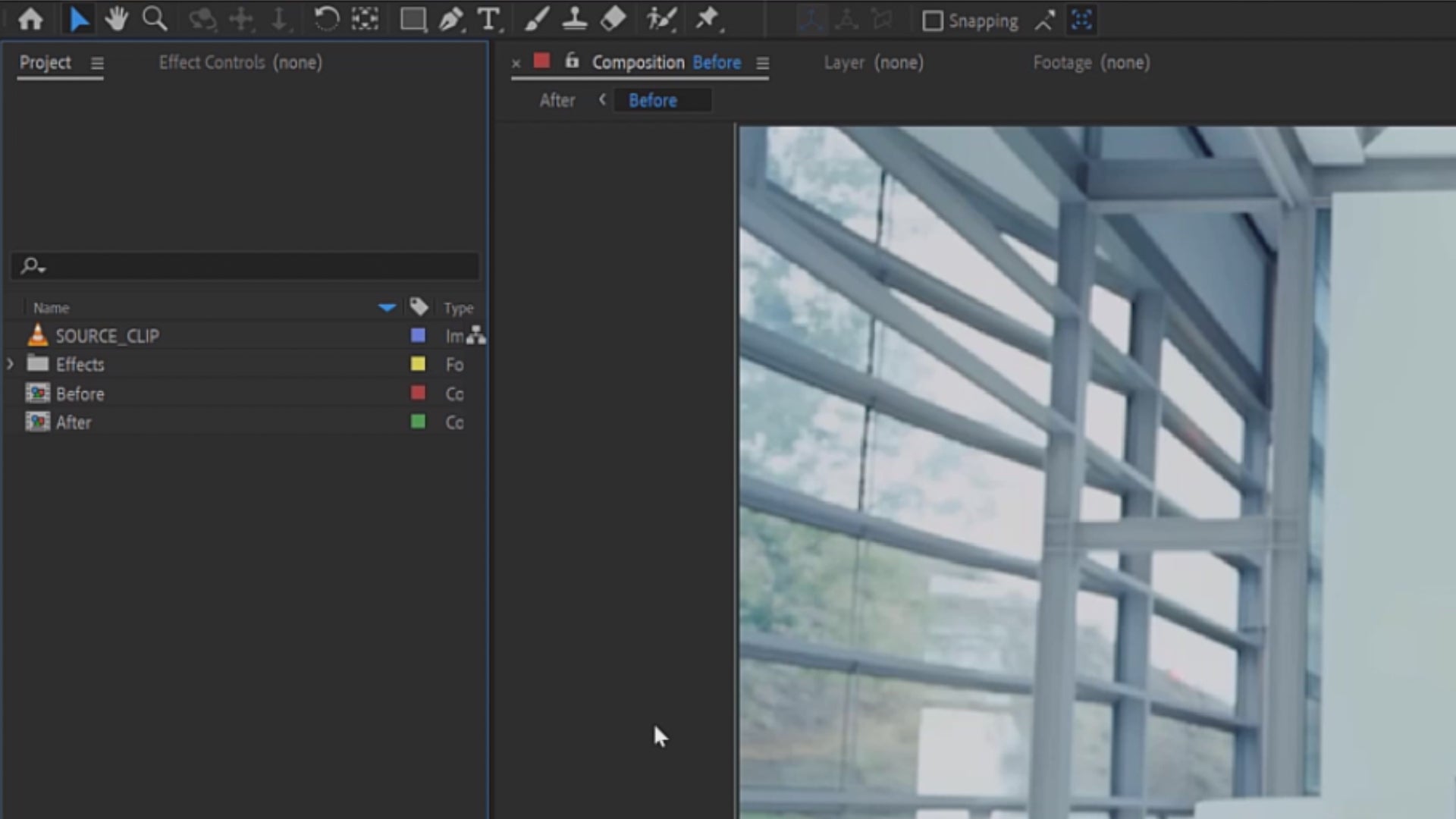
Task: Select the Hand tool
Action: coord(116,19)
